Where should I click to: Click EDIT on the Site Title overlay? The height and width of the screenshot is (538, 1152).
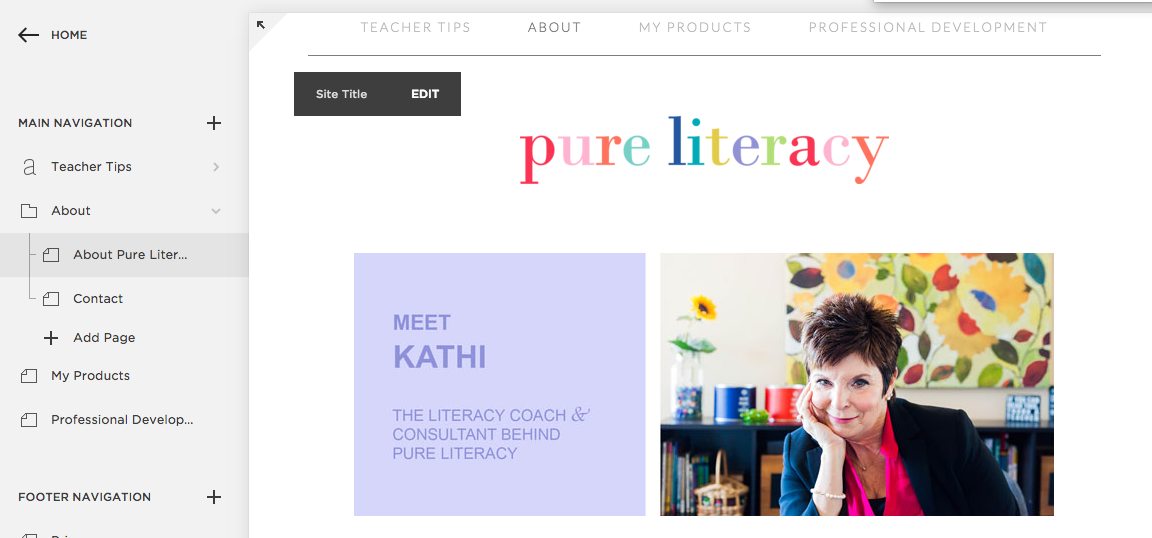(425, 94)
